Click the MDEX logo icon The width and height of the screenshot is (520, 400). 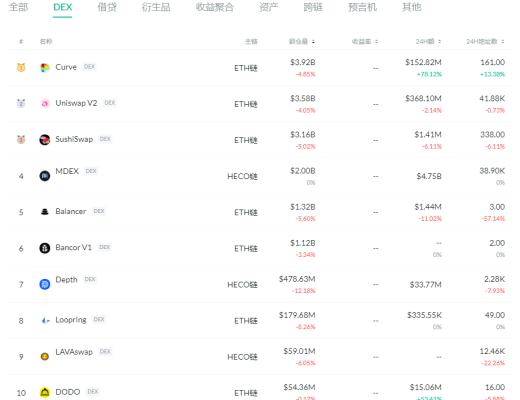[x=45, y=176]
